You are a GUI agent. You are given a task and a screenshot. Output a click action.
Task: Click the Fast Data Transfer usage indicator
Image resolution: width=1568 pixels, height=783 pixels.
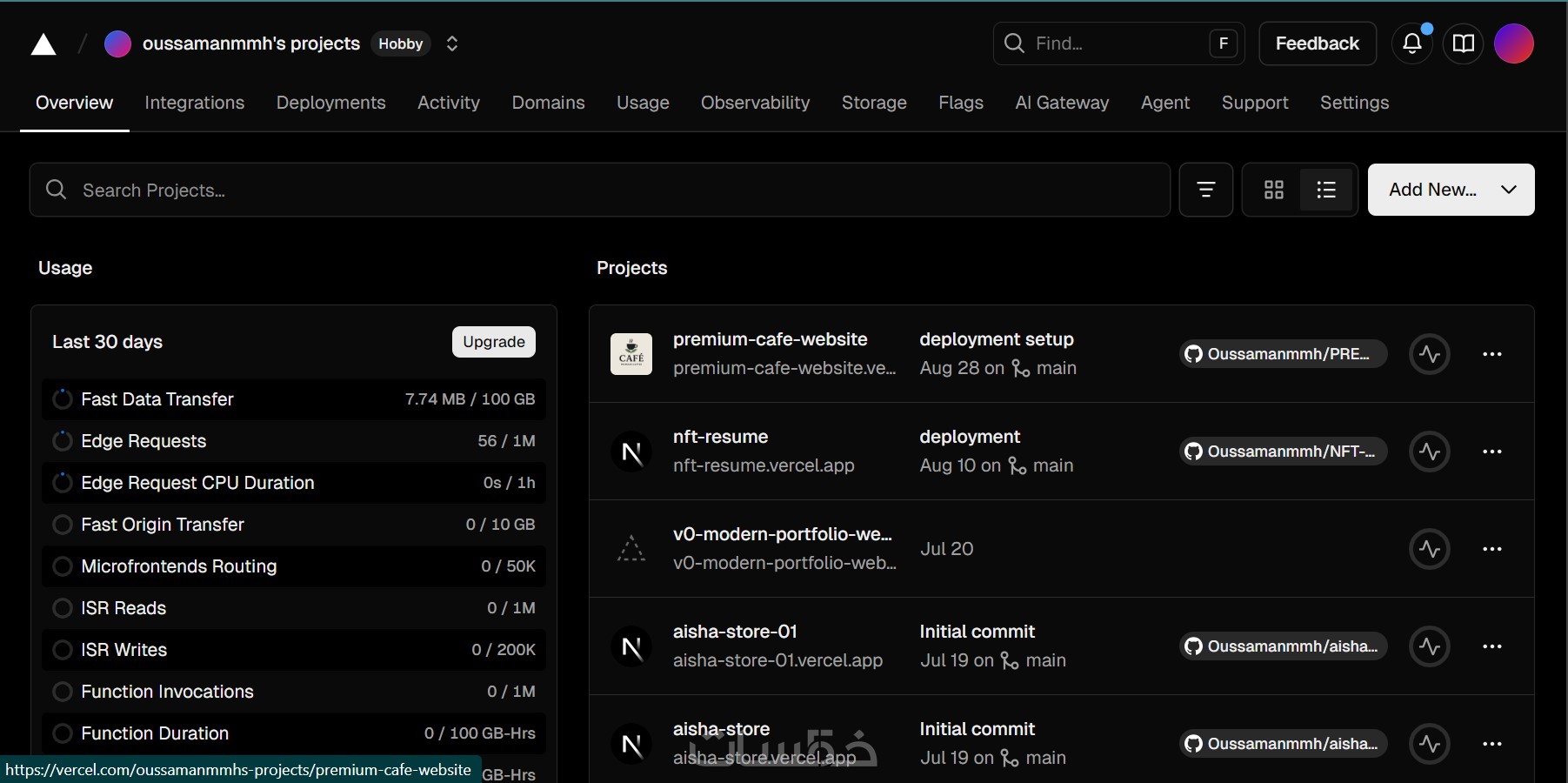click(x=63, y=399)
